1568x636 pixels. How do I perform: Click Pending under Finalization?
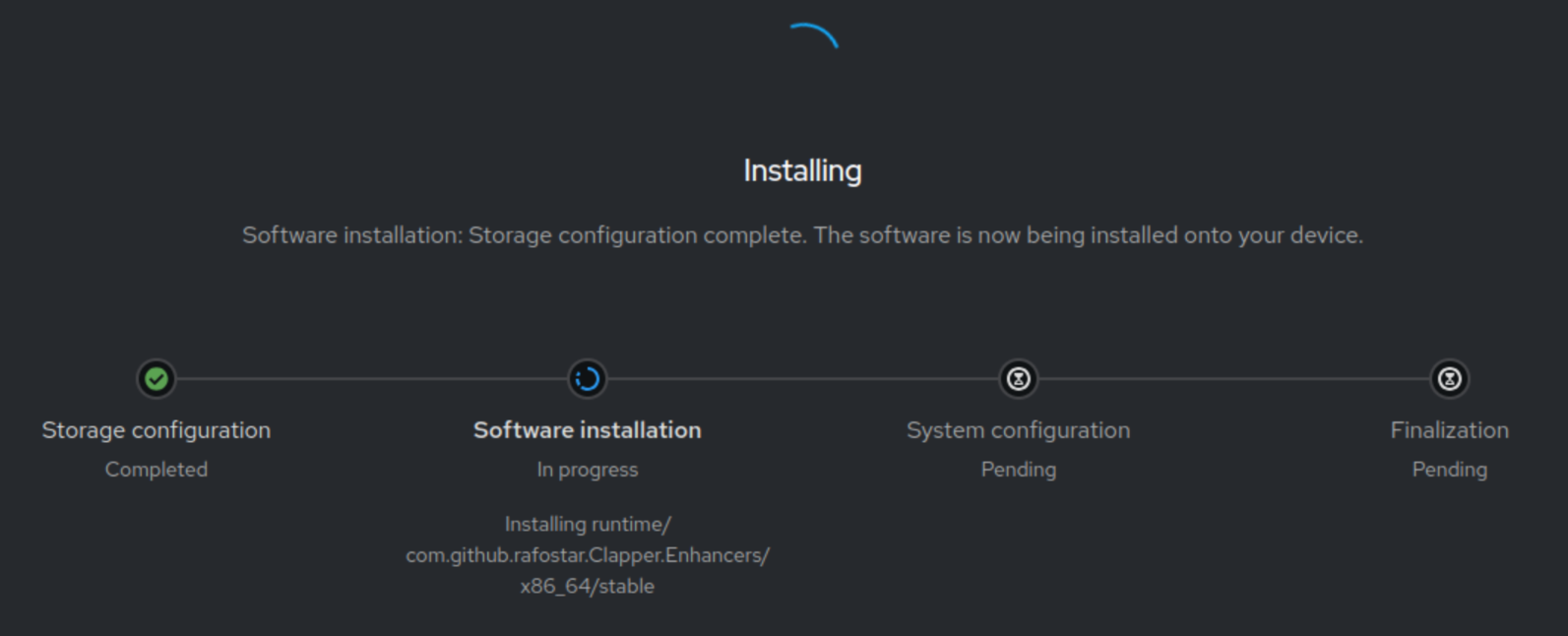(1449, 470)
